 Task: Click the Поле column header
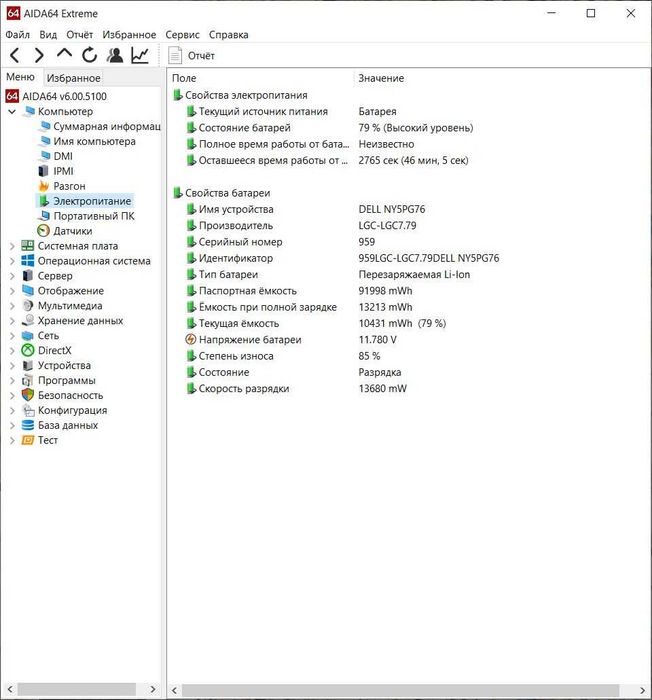click(x=184, y=78)
